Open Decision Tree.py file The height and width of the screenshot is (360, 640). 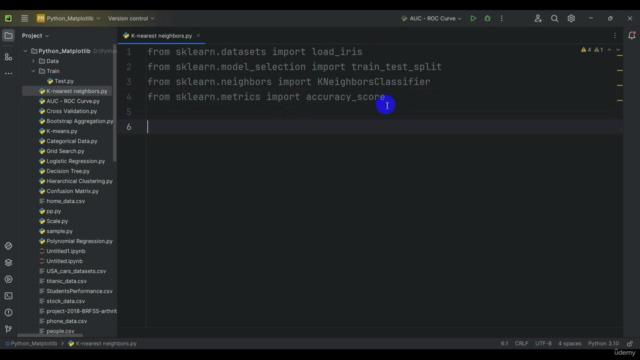pos(68,171)
